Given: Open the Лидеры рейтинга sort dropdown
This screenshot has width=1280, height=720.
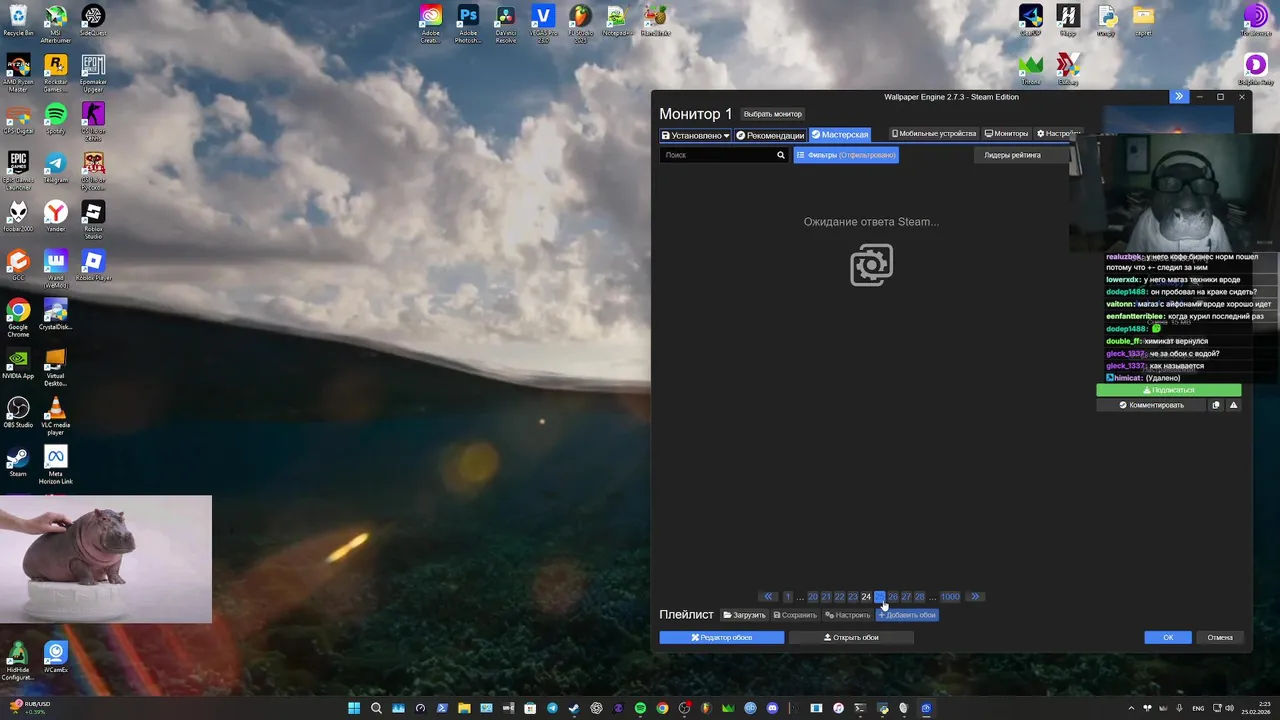Looking at the screenshot, I should click(1021, 155).
